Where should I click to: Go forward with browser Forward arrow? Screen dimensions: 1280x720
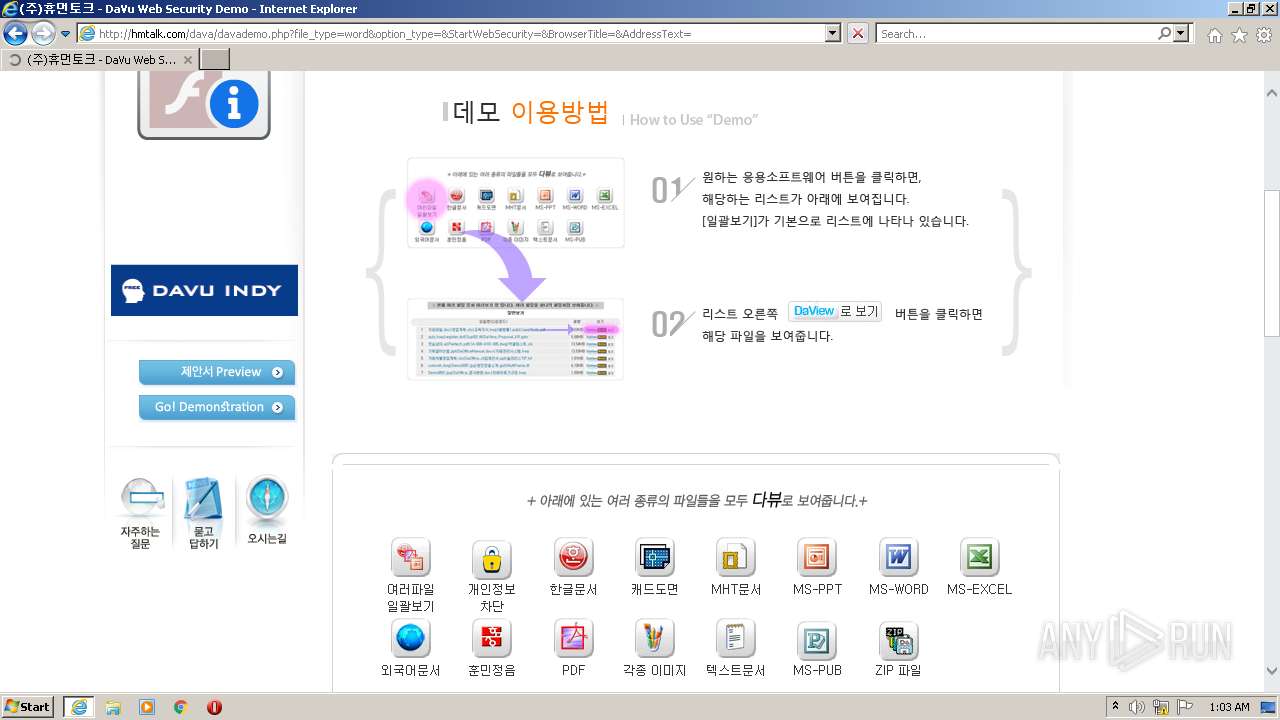(43, 34)
